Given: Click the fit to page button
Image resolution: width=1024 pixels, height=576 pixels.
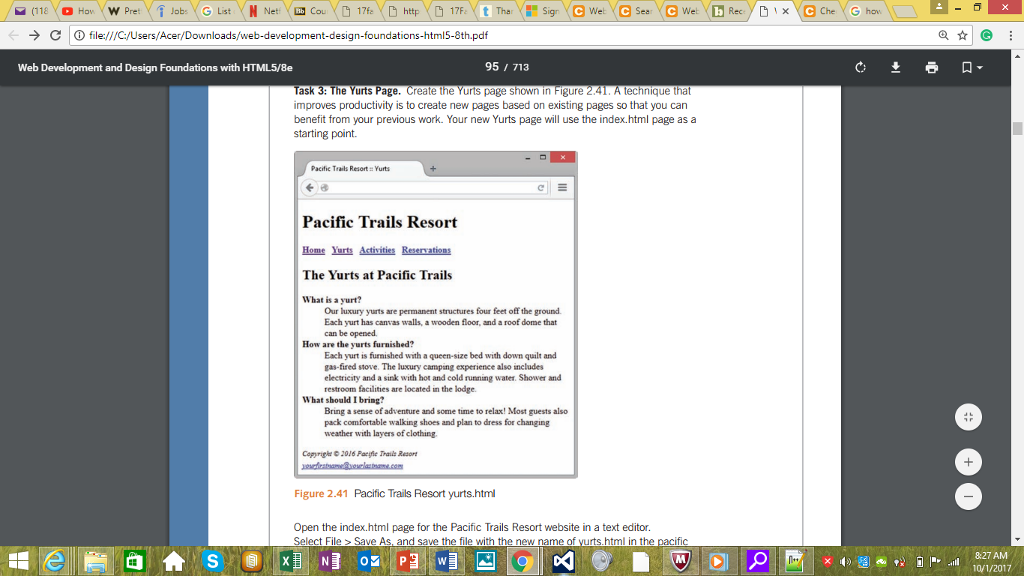Looking at the screenshot, I should coord(968,417).
